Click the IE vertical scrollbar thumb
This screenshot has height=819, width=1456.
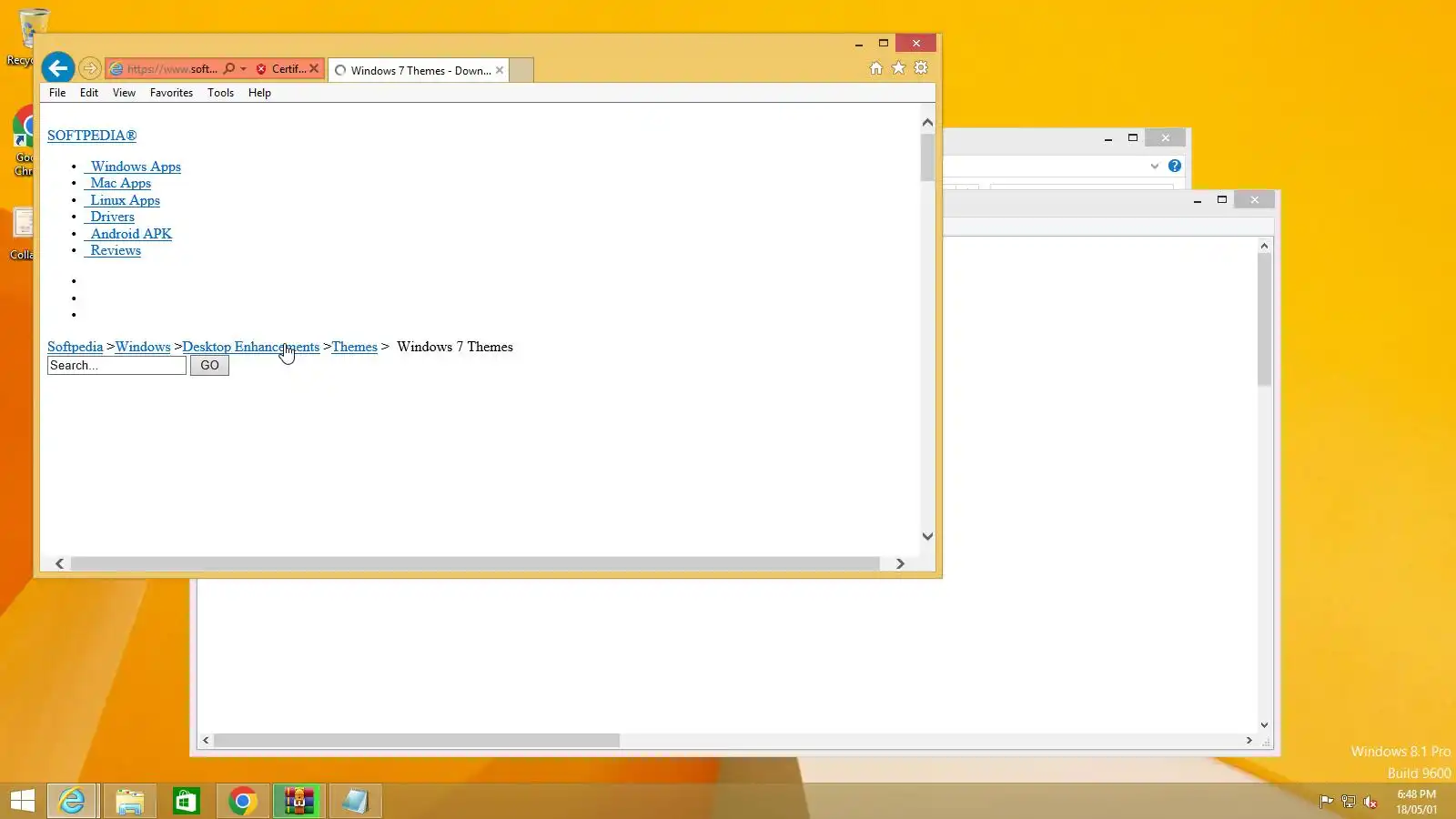(927, 157)
